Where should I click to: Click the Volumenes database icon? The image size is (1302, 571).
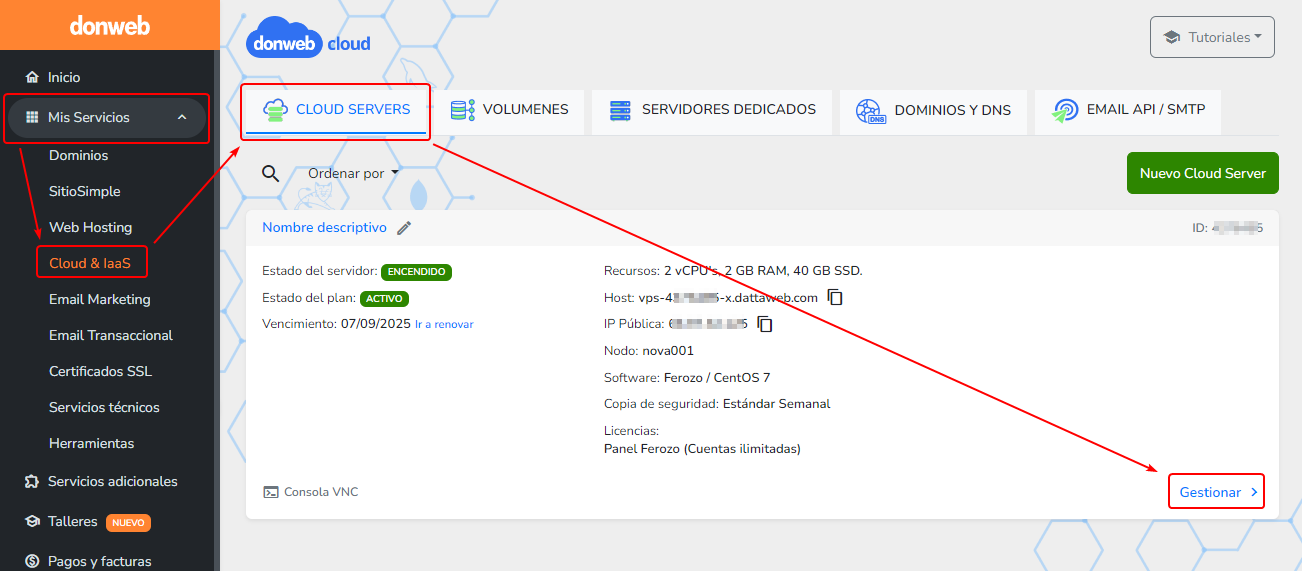[462, 110]
